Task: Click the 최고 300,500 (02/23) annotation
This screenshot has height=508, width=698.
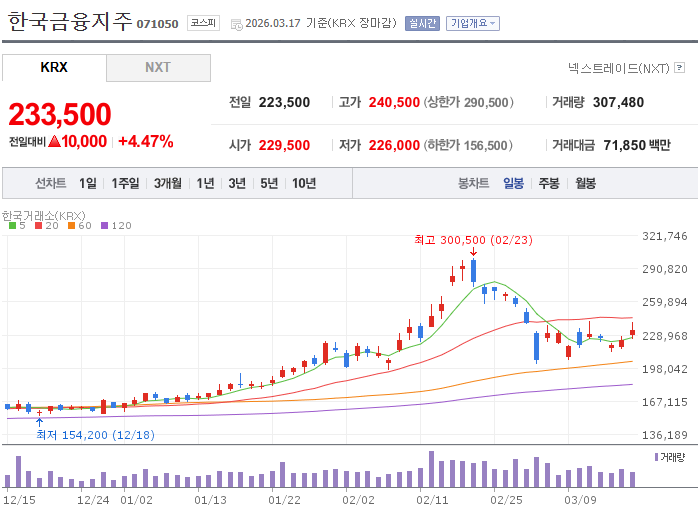Action: [473, 240]
